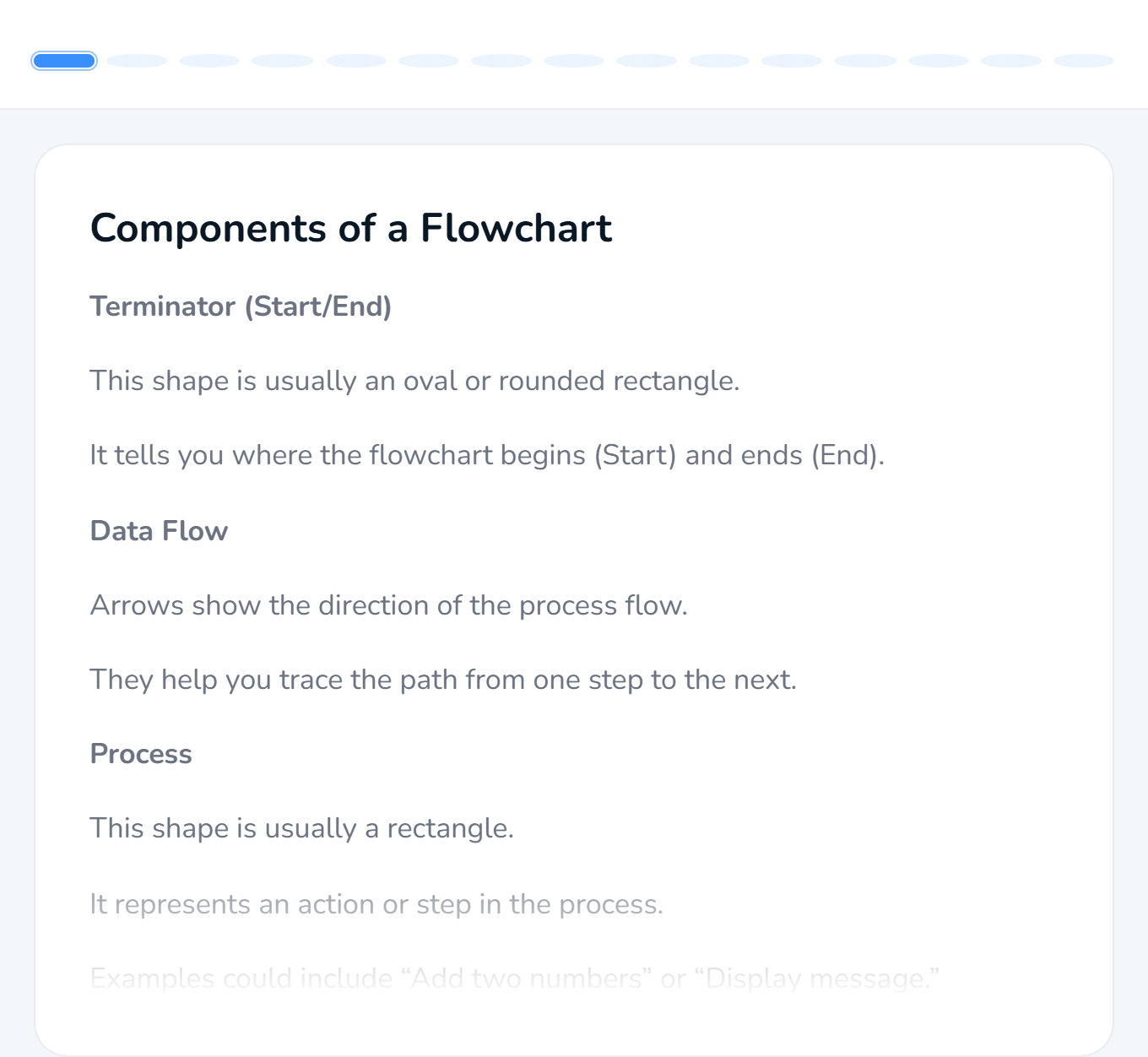Open the tenth progress step pill
This screenshot has width=1148, height=1057.
(x=719, y=61)
